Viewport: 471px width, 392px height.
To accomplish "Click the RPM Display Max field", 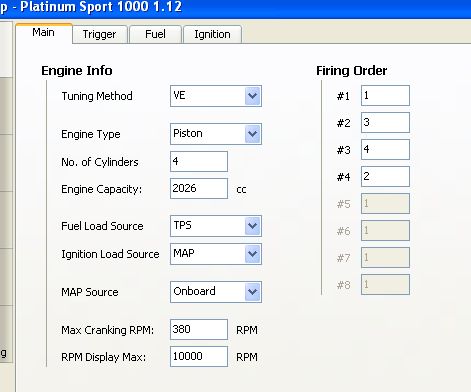I will tap(199, 357).
